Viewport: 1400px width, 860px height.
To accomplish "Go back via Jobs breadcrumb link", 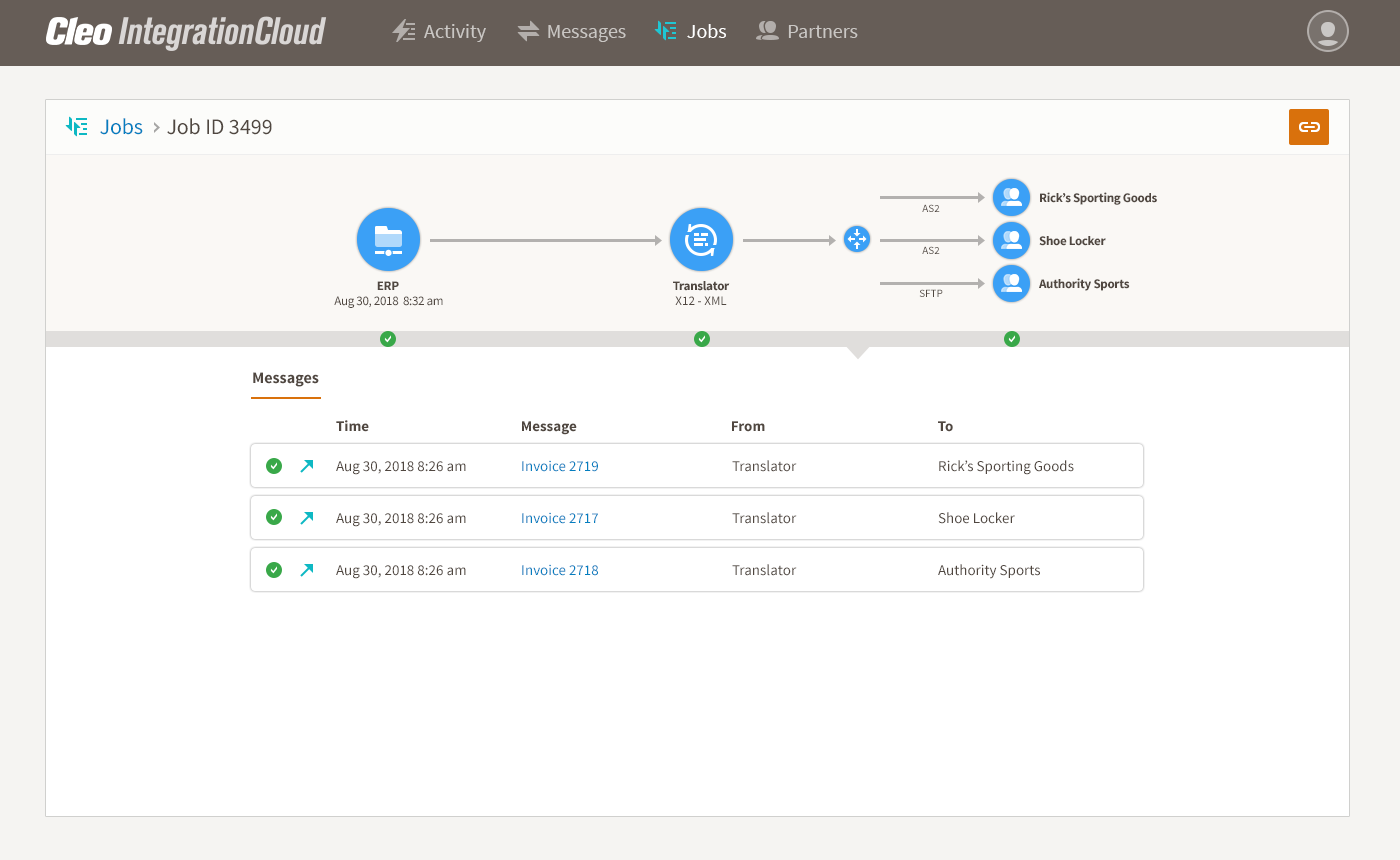I will pyautogui.click(x=122, y=127).
